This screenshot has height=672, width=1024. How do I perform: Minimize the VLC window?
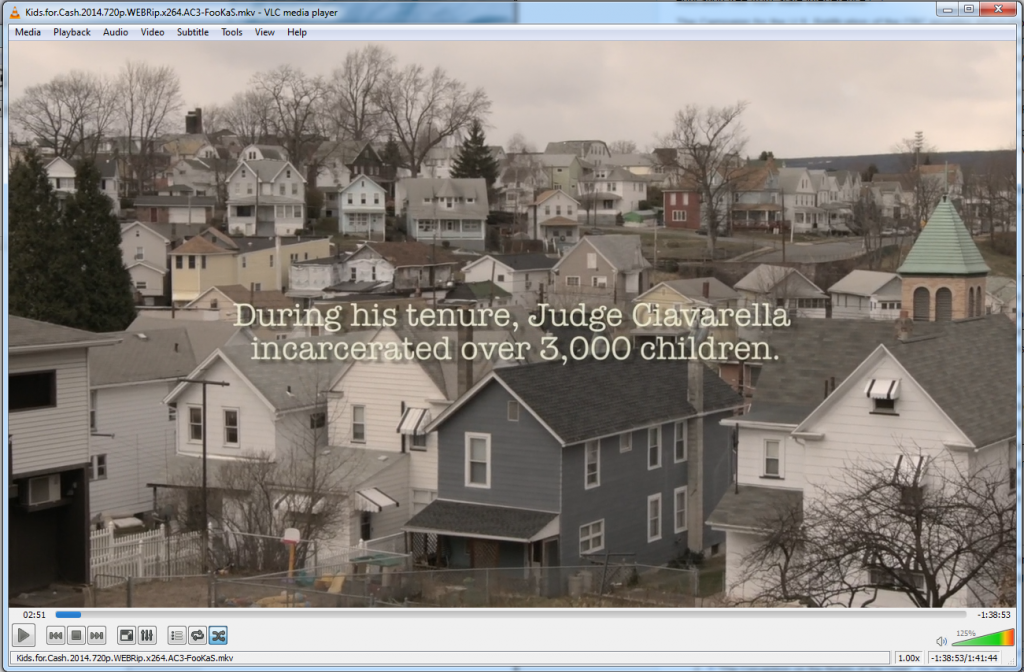point(946,9)
